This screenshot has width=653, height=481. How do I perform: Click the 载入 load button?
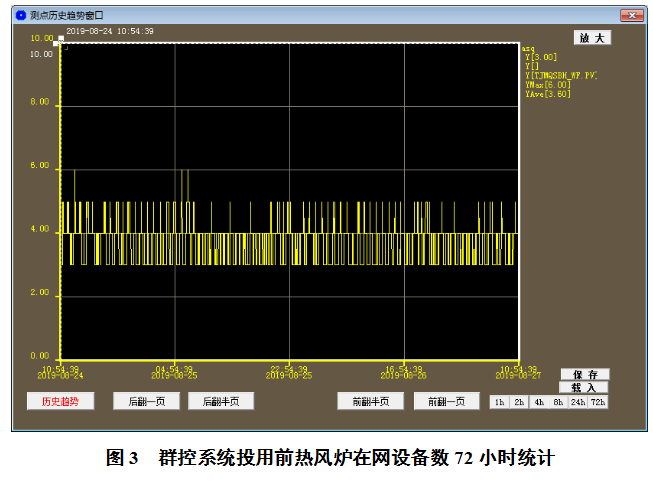coord(584,388)
